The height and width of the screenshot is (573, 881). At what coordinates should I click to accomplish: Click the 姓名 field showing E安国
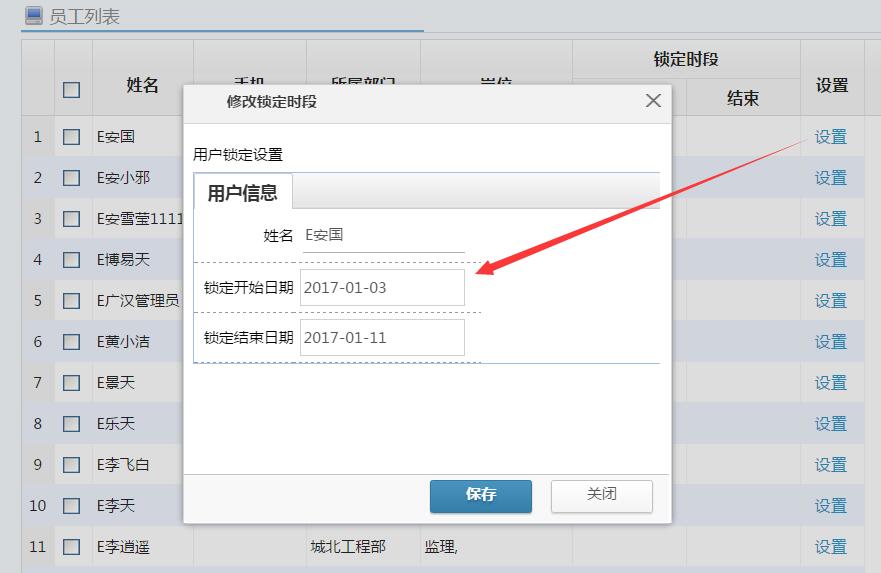[x=382, y=236]
